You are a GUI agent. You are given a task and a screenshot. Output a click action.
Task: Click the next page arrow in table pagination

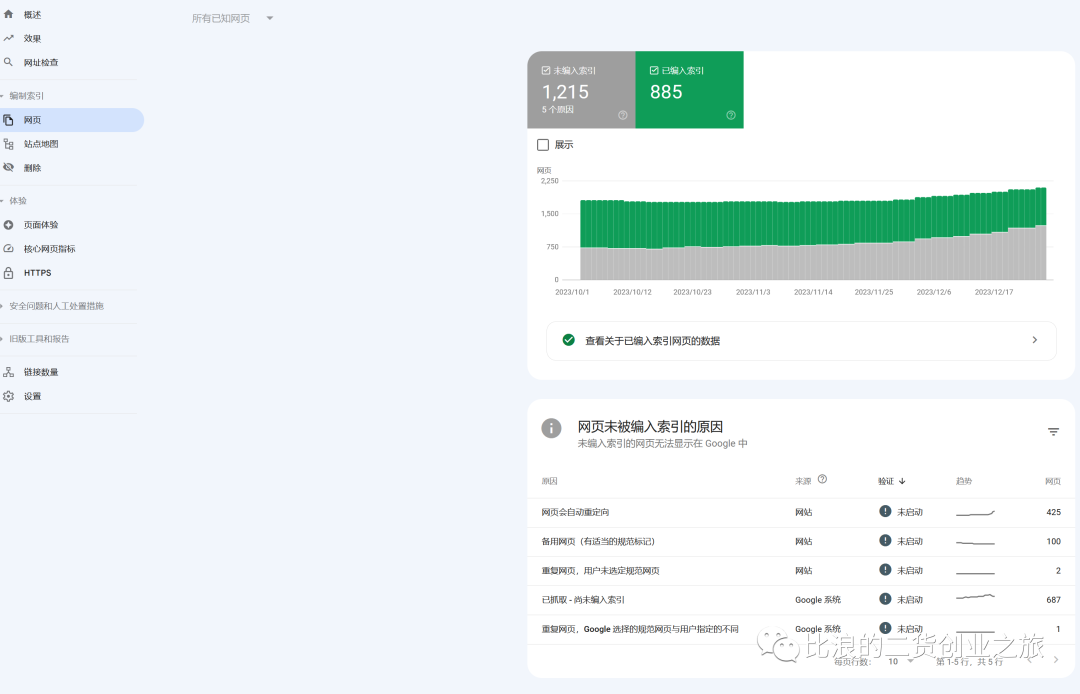coord(1054,661)
